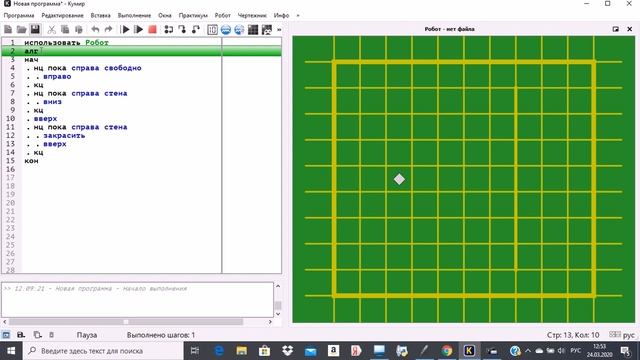The height and width of the screenshot is (360, 640).
Task: Open the Выполнение menu
Action: [x=134, y=16]
